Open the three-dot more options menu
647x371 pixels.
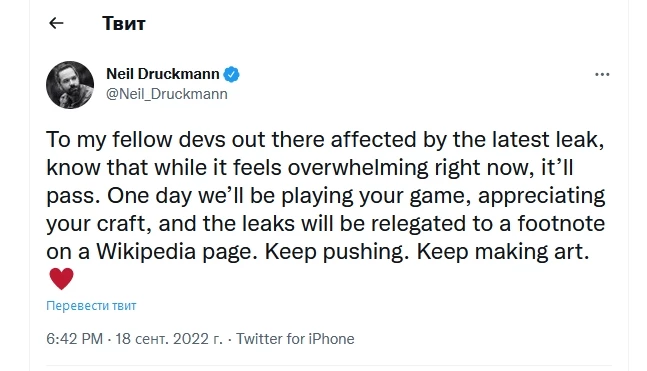pos(602,75)
